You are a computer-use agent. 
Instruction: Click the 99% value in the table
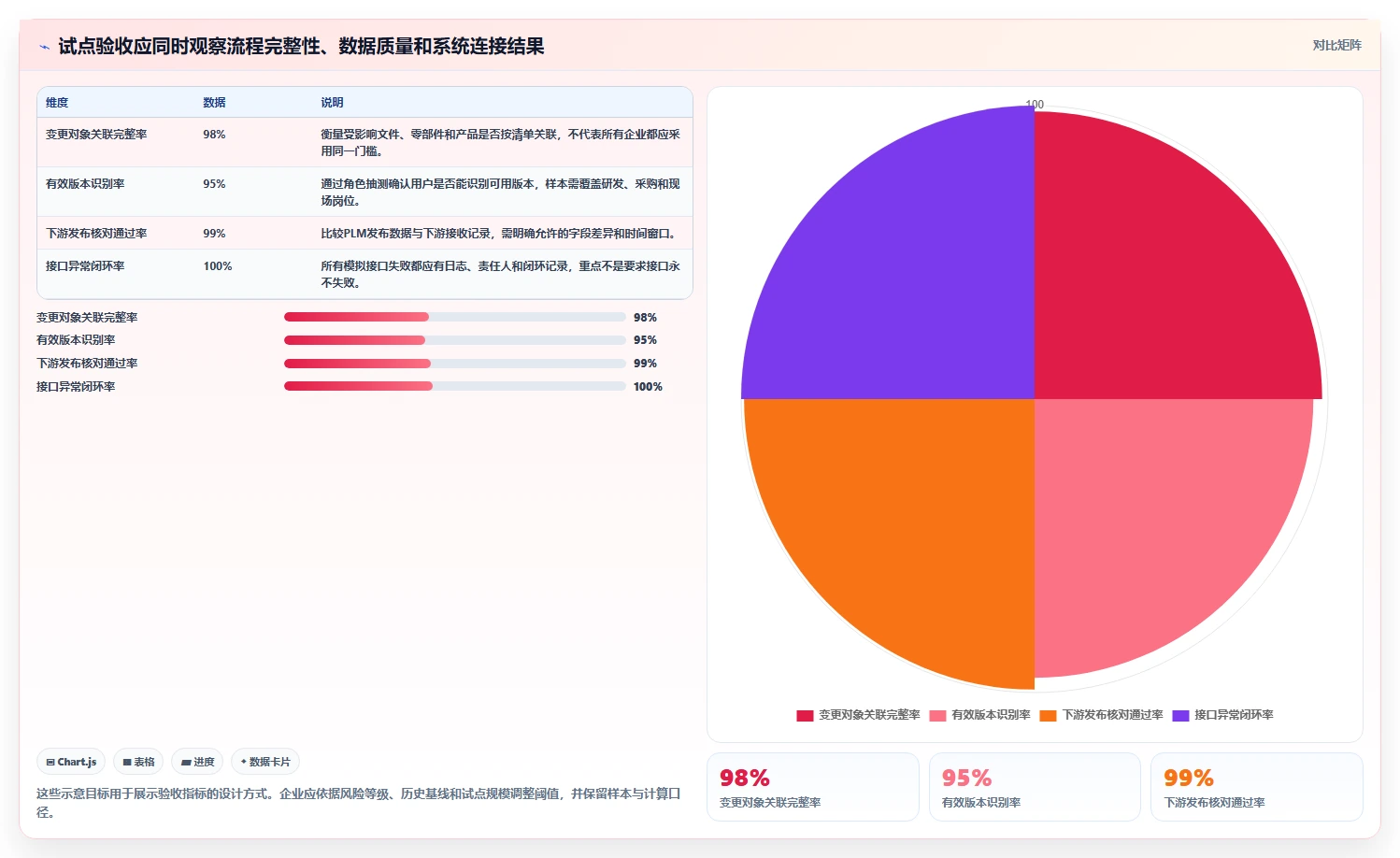click(x=214, y=234)
